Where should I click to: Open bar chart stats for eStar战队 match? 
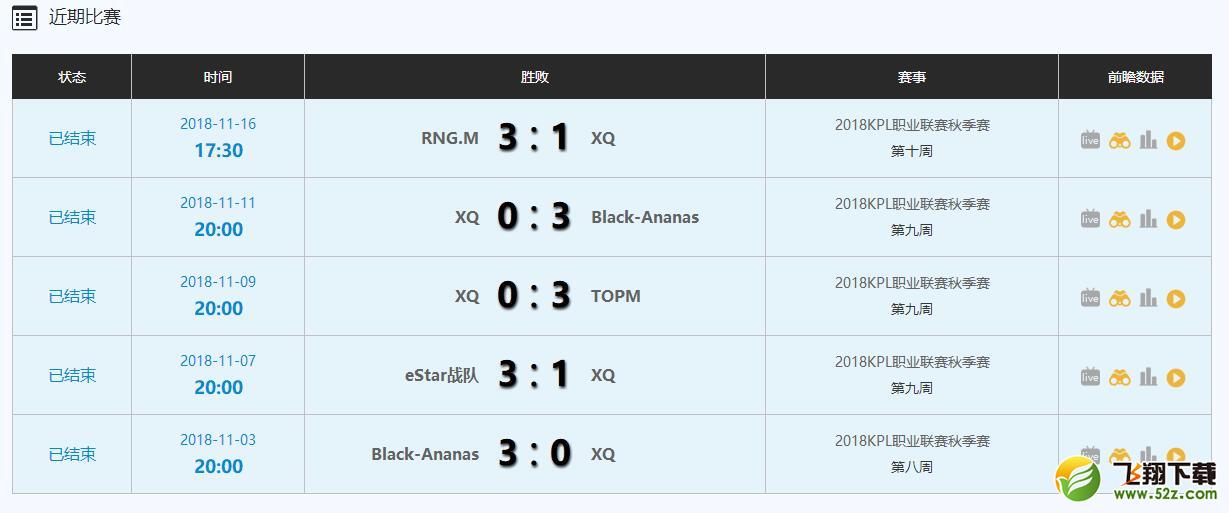tap(1148, 377)
